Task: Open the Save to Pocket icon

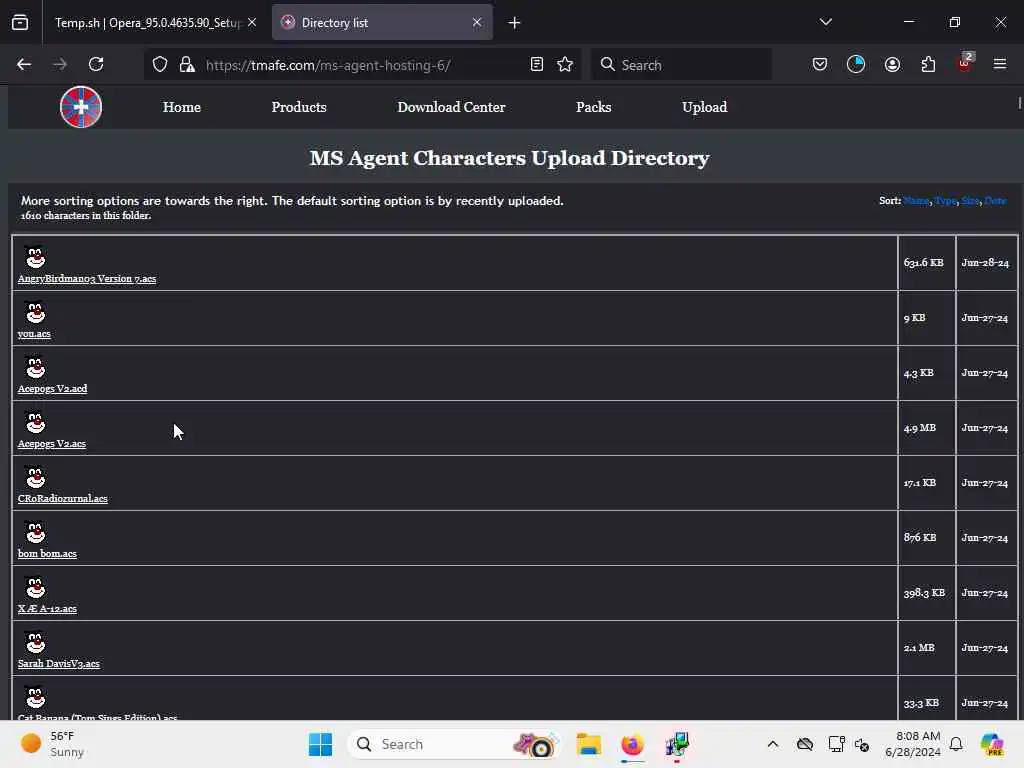Action: (x=820, y=64)
